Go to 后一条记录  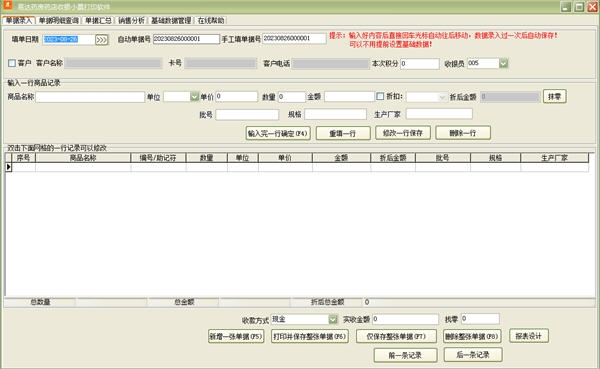(473, 355)
